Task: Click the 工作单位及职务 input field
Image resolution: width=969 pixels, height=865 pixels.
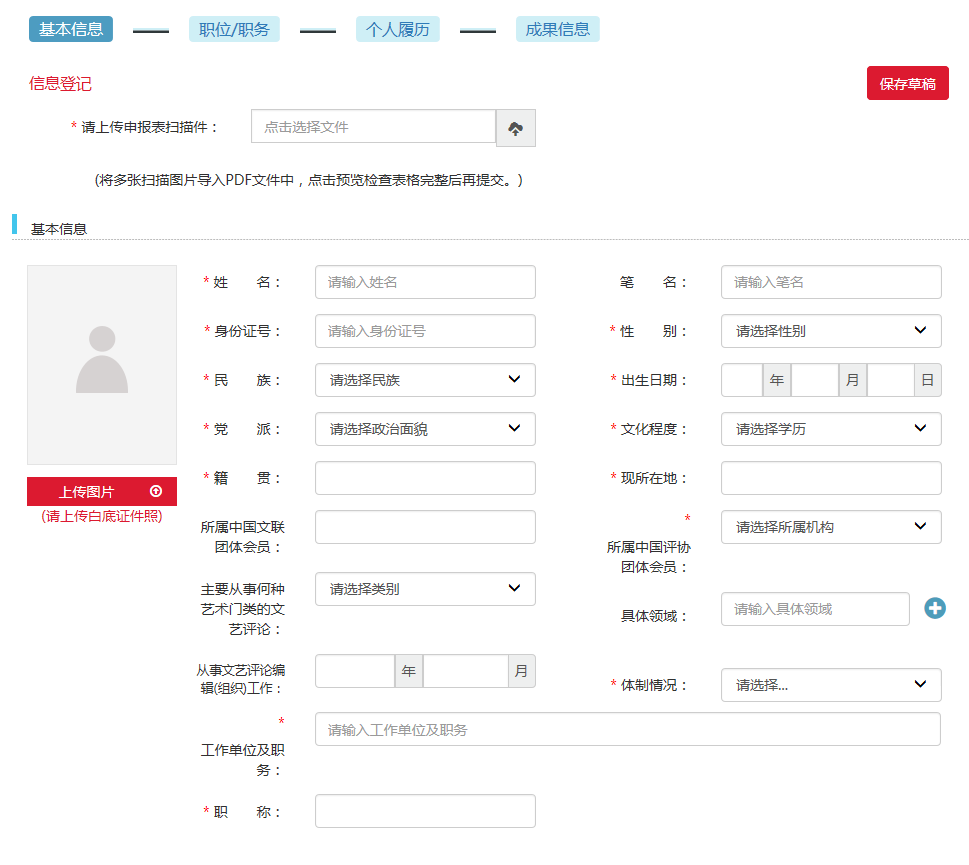Action: (627, 729)
